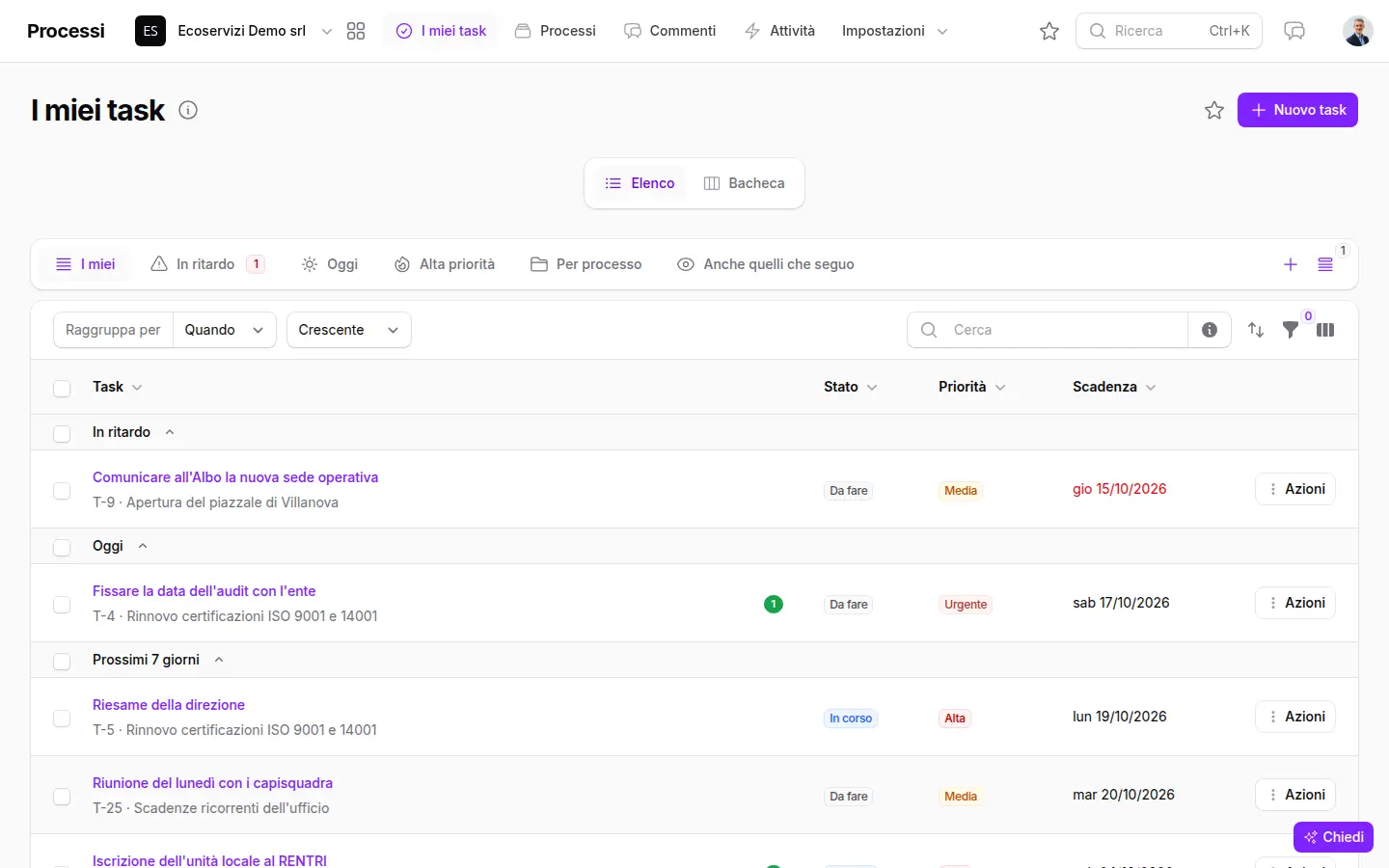Click the info icon beside I miei task
Image resolution: width=1389 pixels, height=868 pixels.
[x=188, y=110]
